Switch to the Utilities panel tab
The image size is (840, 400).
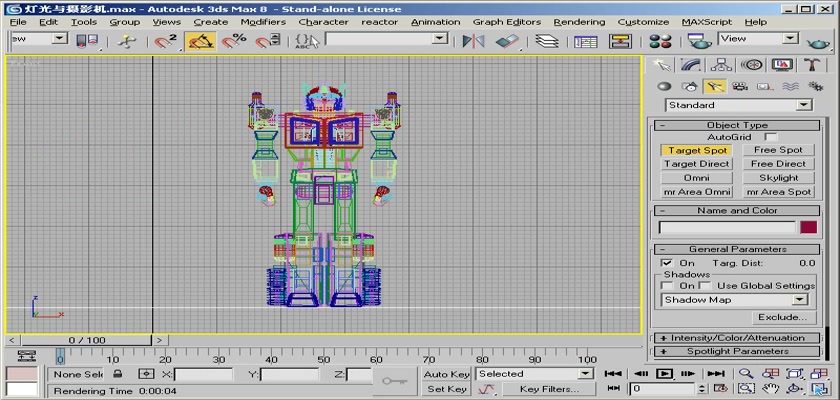(x=812, y=65)
